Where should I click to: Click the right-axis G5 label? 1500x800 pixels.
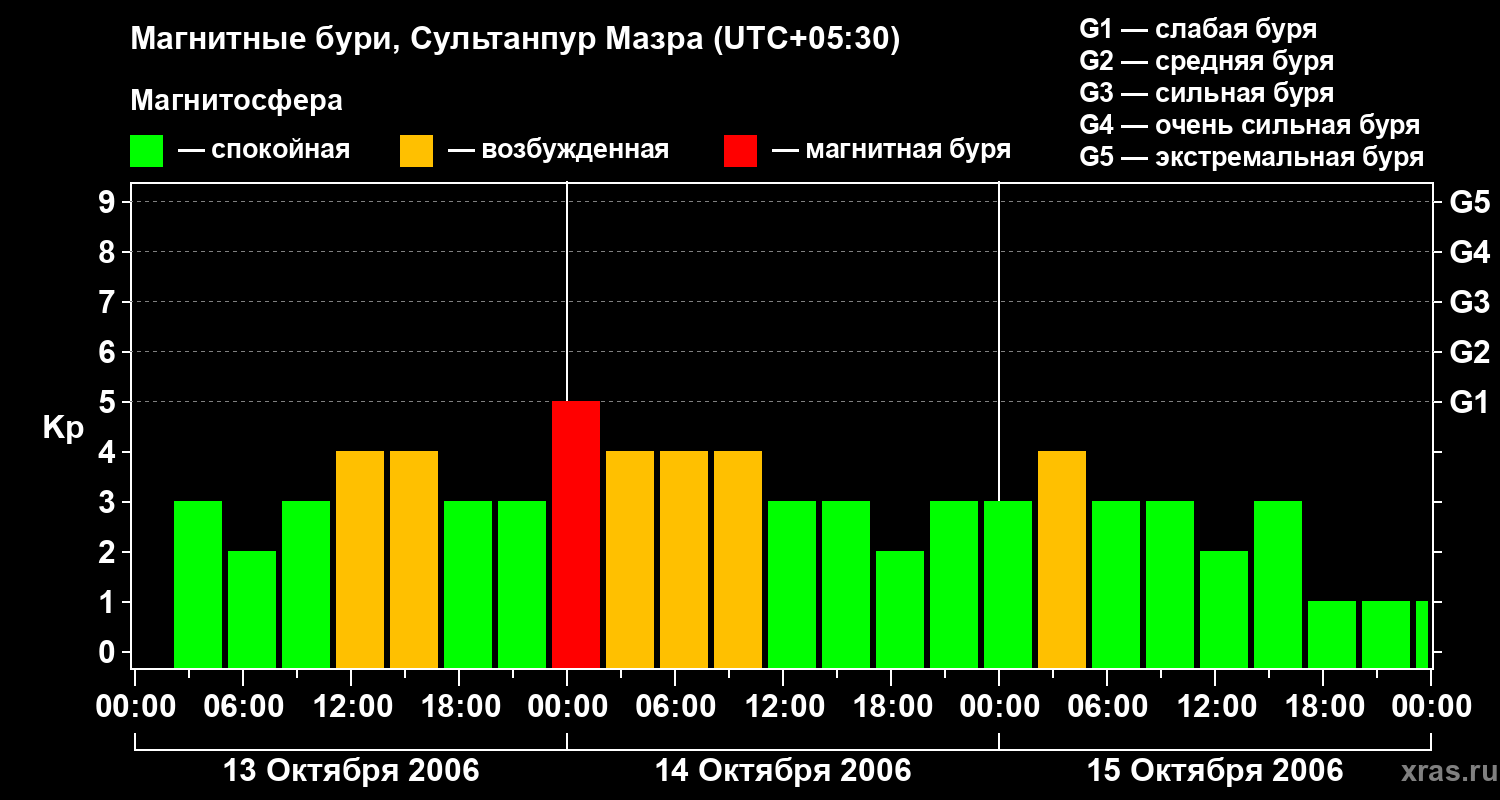[1470, 203]
